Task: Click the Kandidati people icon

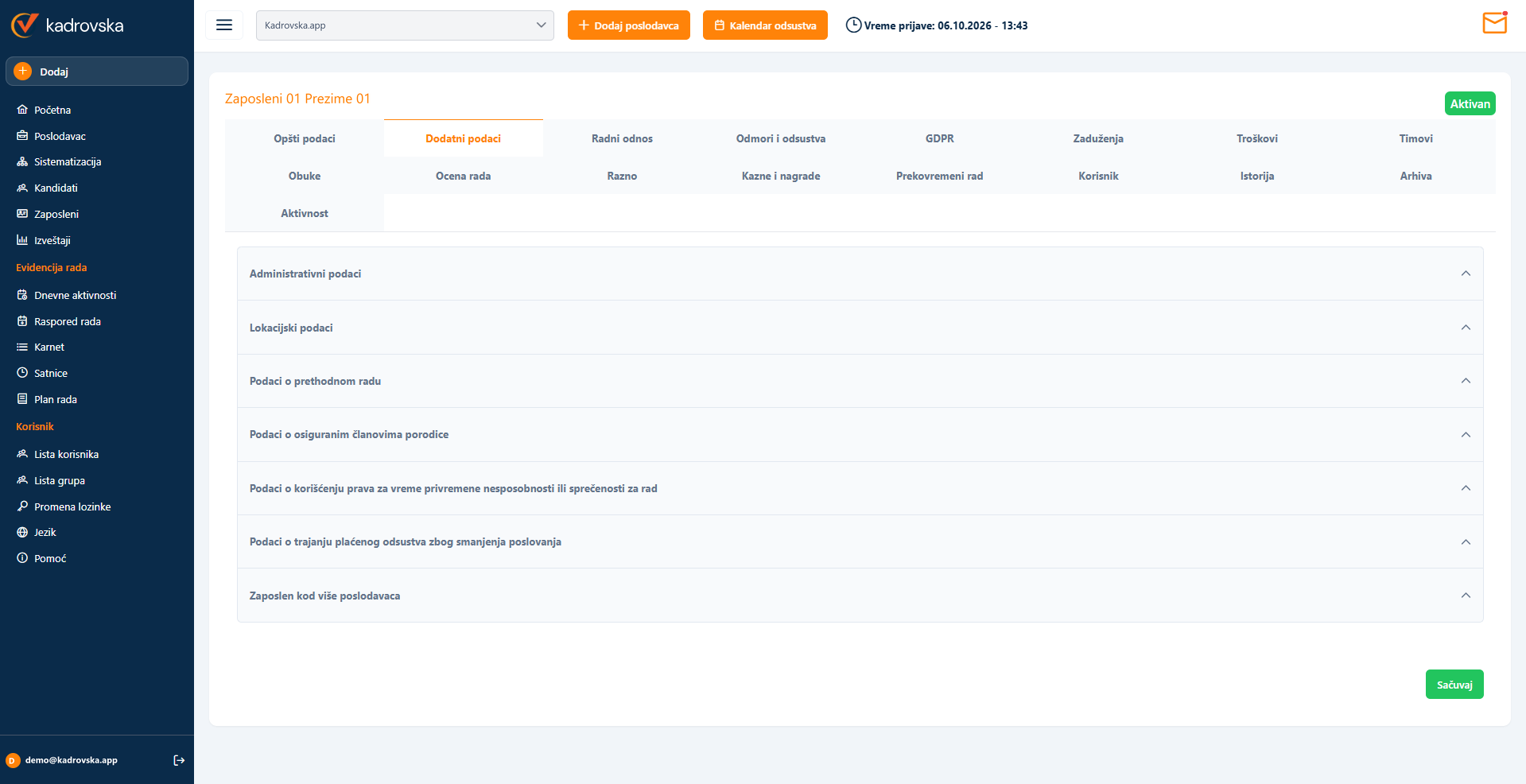Action: (x=22, y=188)
